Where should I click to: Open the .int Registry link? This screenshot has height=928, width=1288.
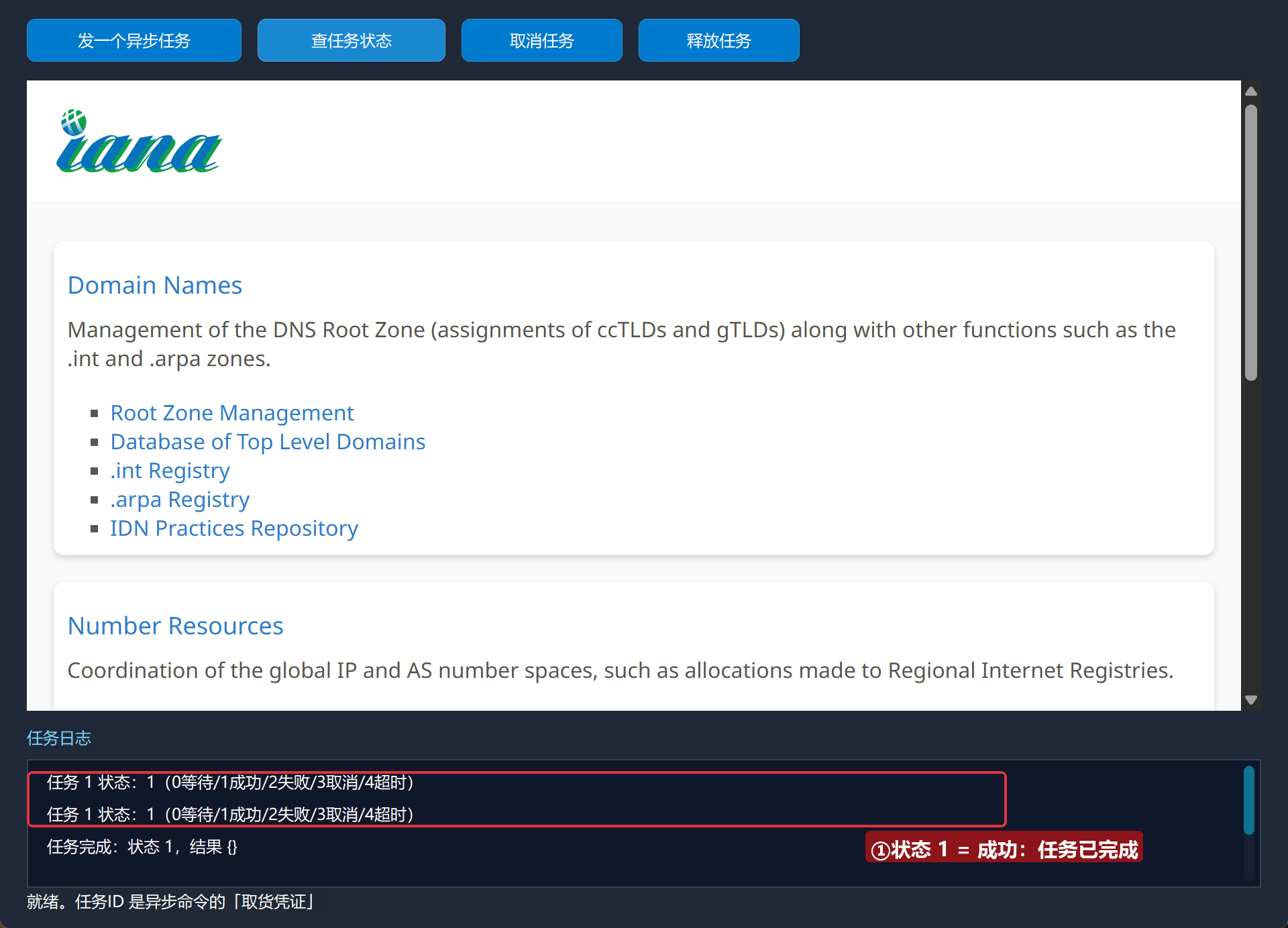[x=170, y=471]
